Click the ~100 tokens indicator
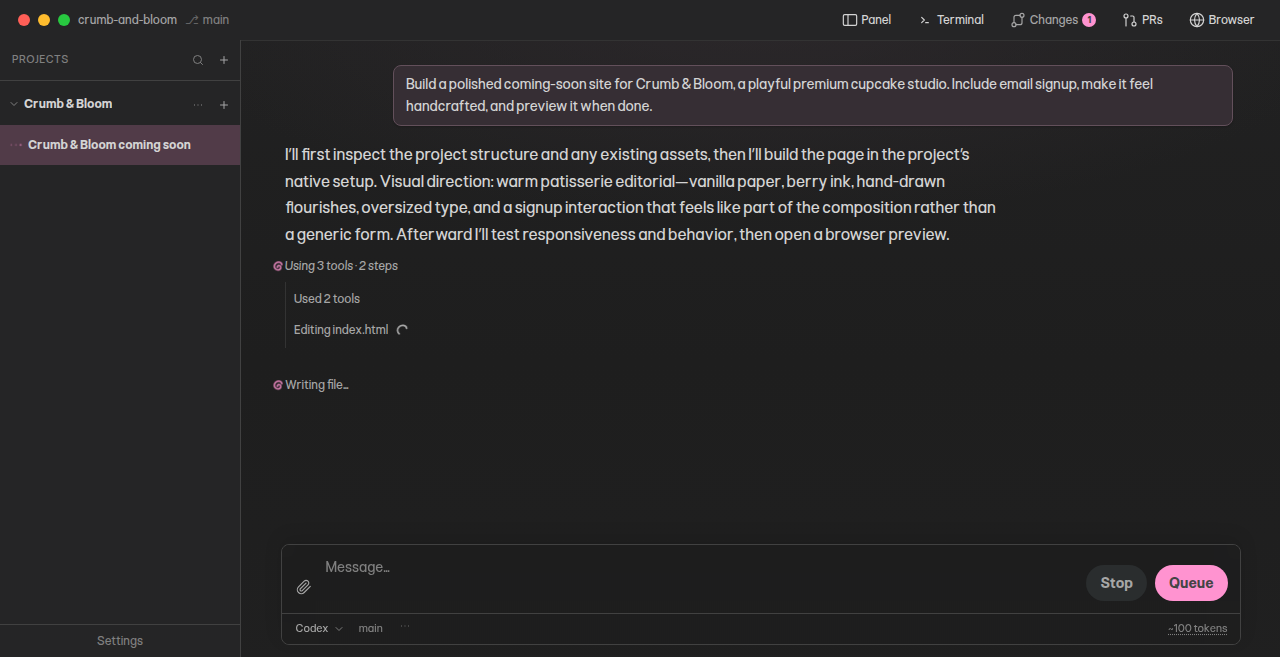Image resolution: width=1280 pixels, height=657 pixels. click(1197, 628)
